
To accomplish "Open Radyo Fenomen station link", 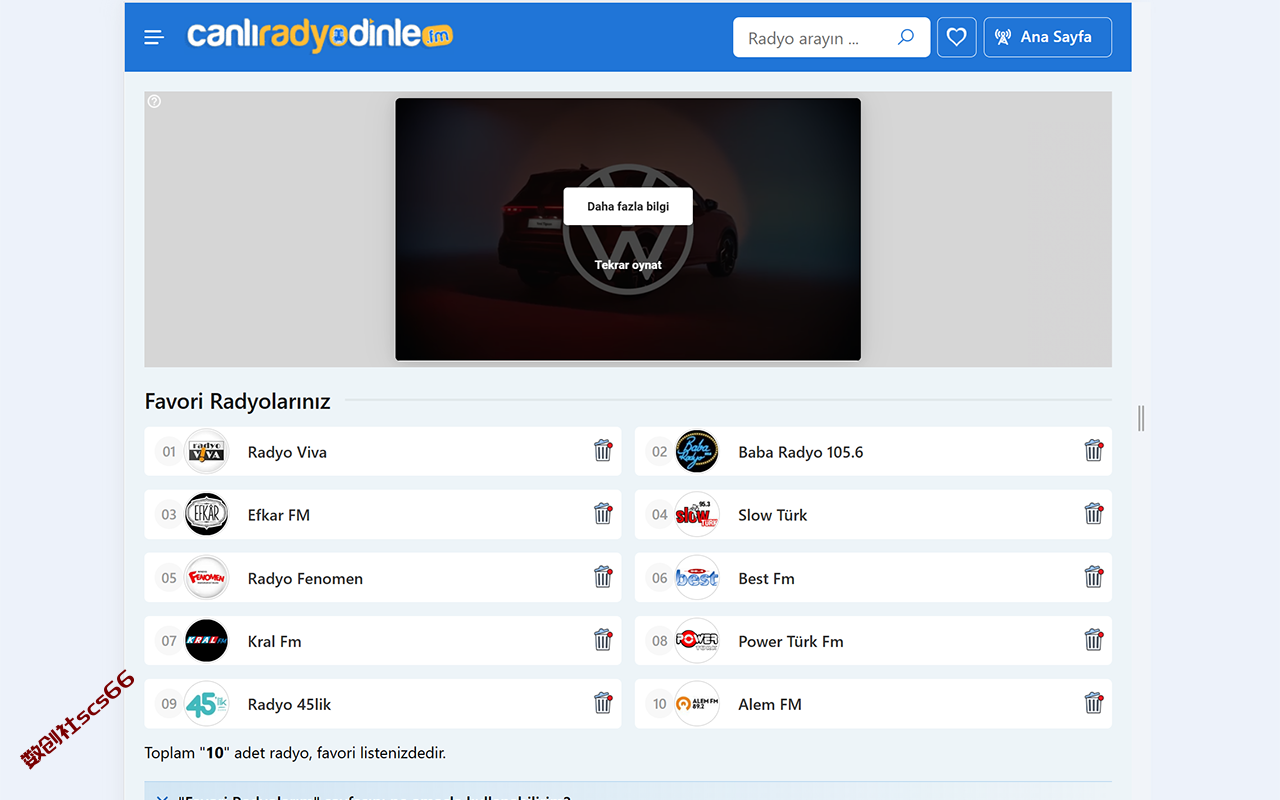I will click(x=305, y=578).
